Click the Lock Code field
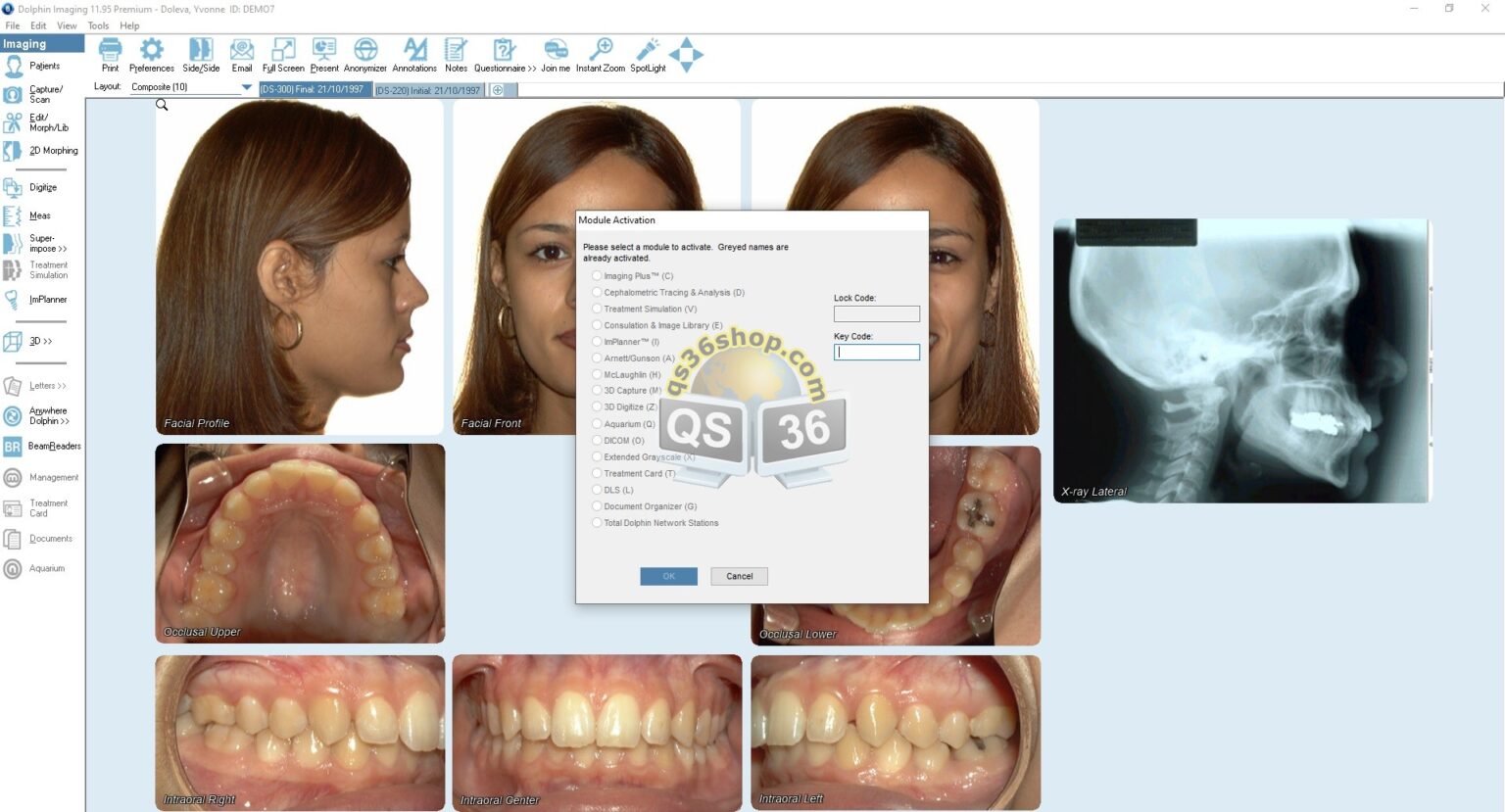 (877, 313)
